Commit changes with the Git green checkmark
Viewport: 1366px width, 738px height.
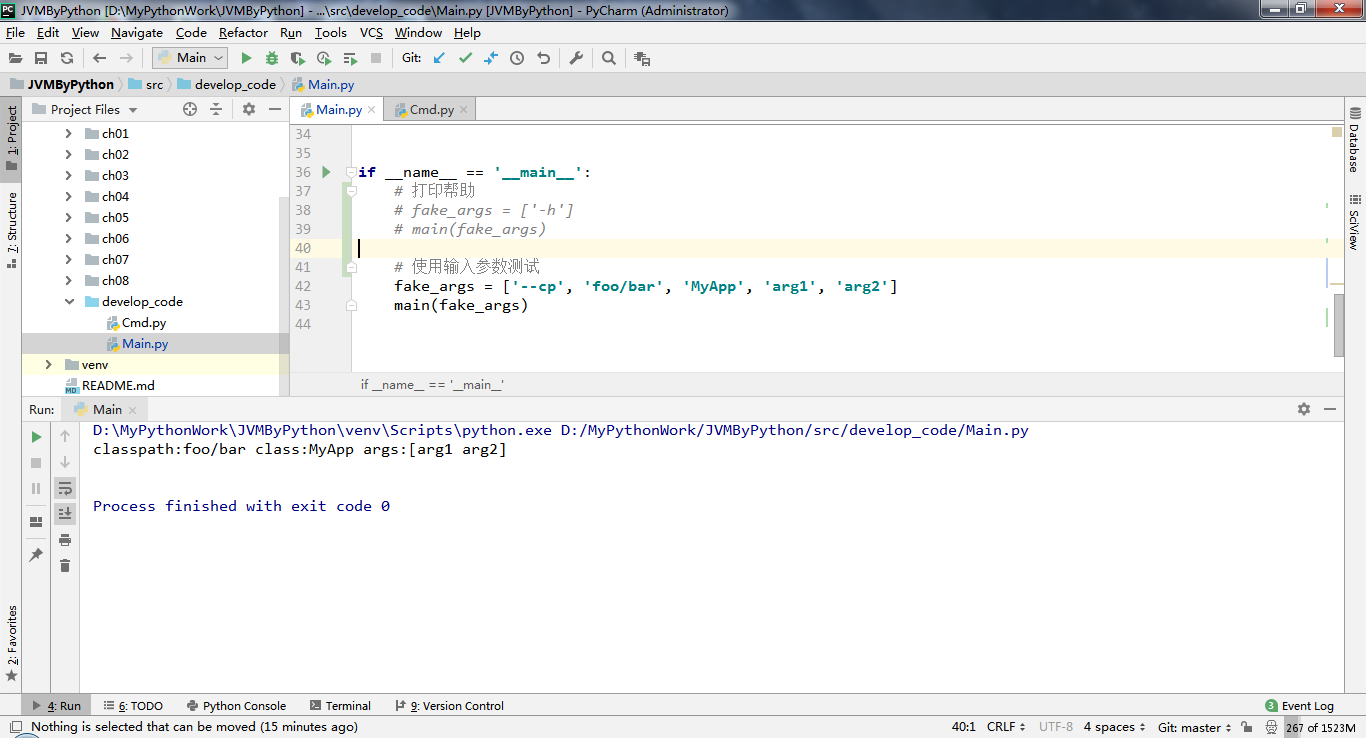[465, 58]
